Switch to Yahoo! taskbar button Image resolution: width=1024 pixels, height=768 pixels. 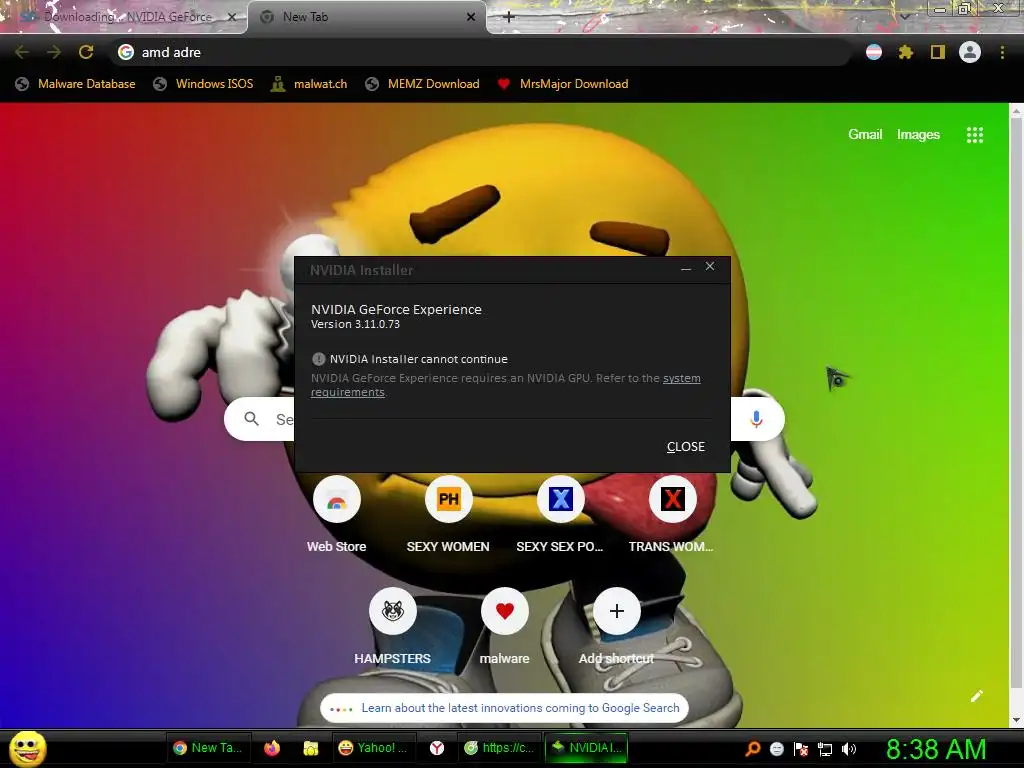click(x=374, y=748)
